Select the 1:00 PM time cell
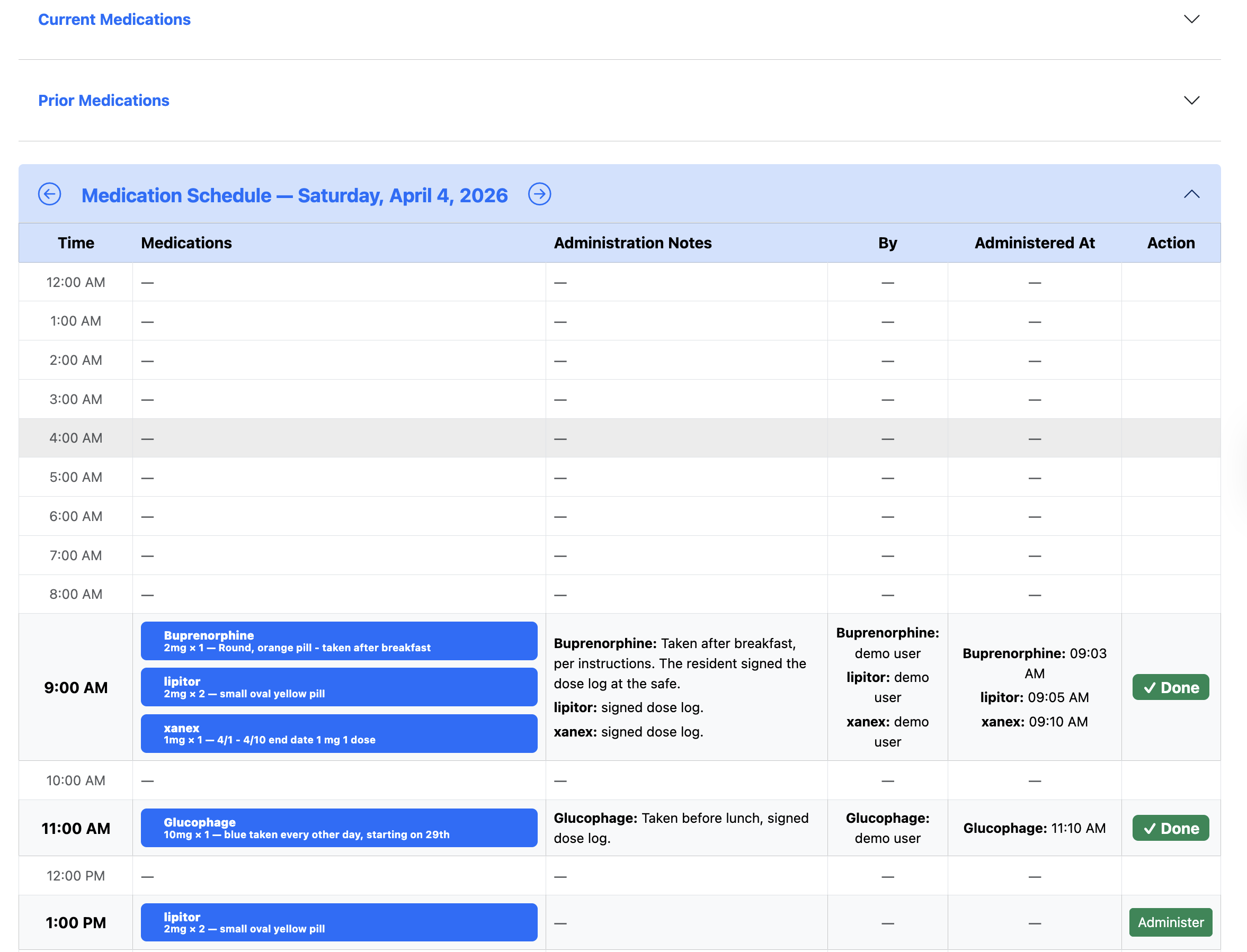 [76, 922]
